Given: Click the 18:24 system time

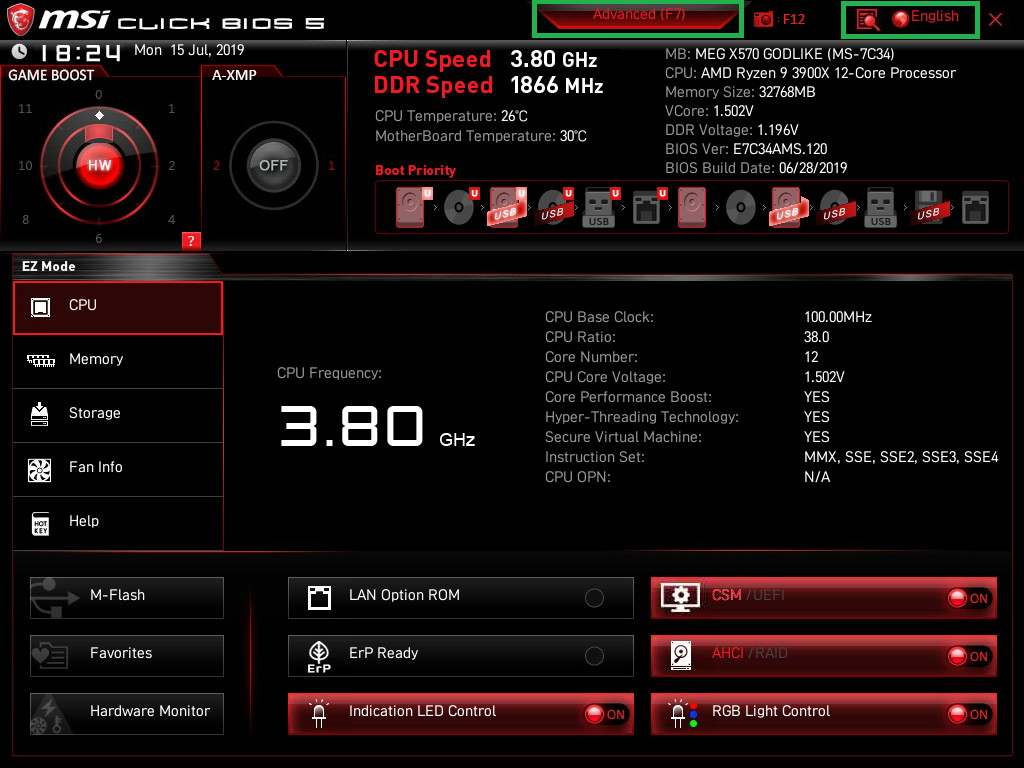Looking at the screenshot, I should tap(80, 52).
